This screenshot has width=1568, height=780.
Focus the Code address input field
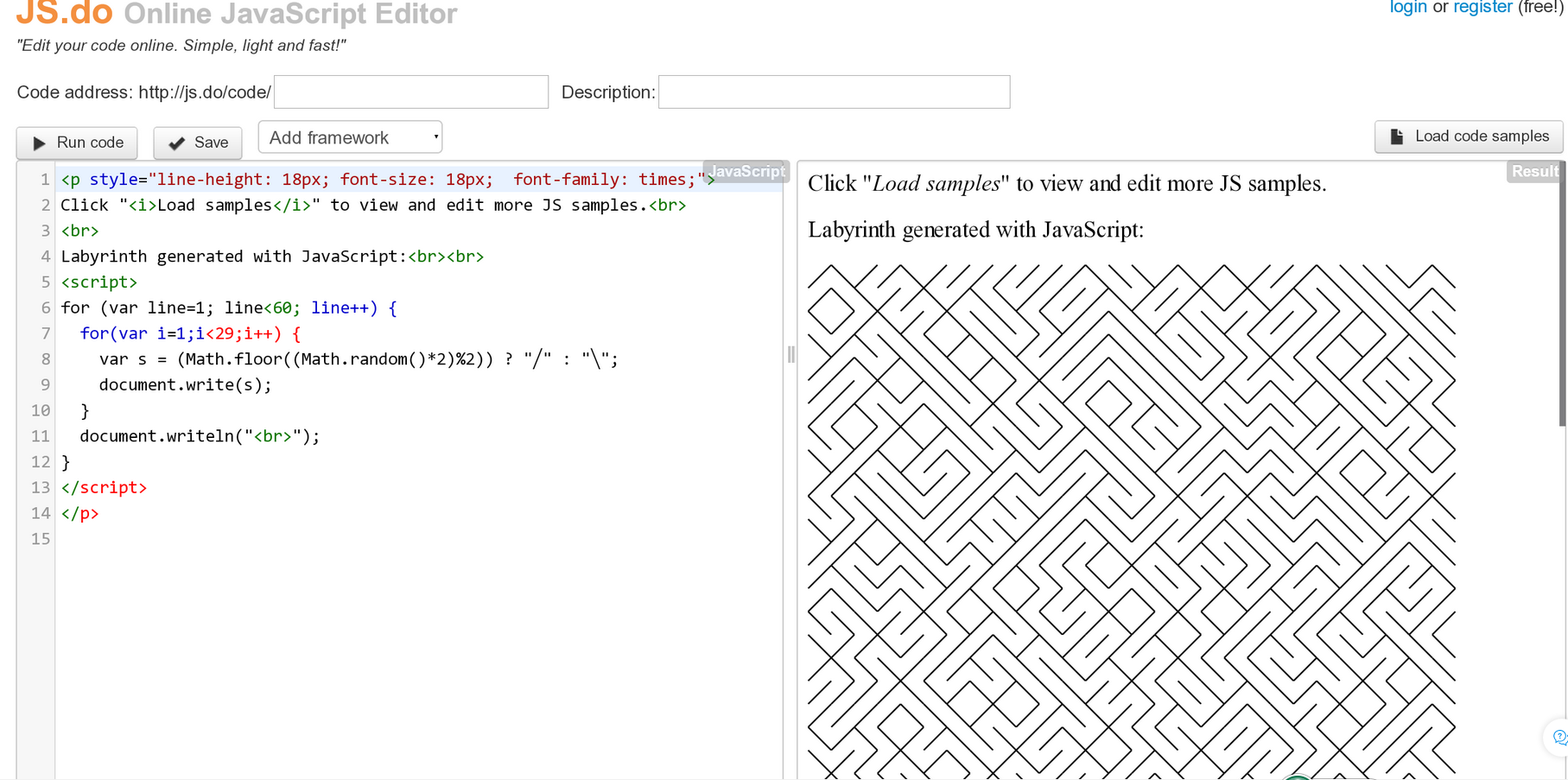(x=410, y=92)
